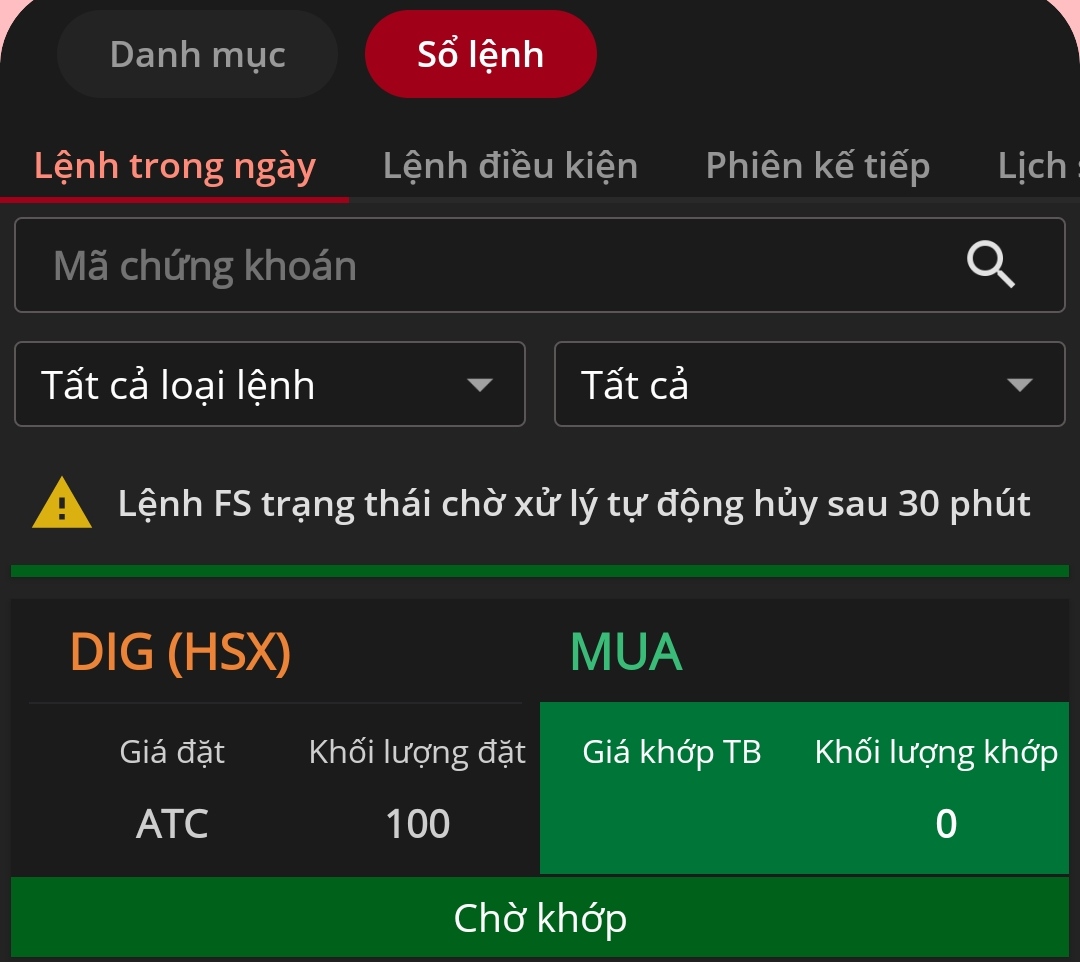Click the Khối lượng đặt value 100
Viewport: 1080px width, 962px height.
(x=418, y=824)
